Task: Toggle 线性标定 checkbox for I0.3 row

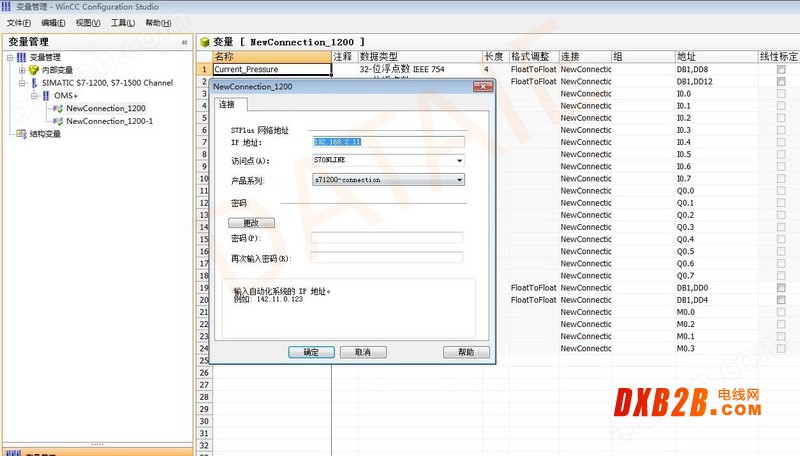Action: [x=781, y=130]
